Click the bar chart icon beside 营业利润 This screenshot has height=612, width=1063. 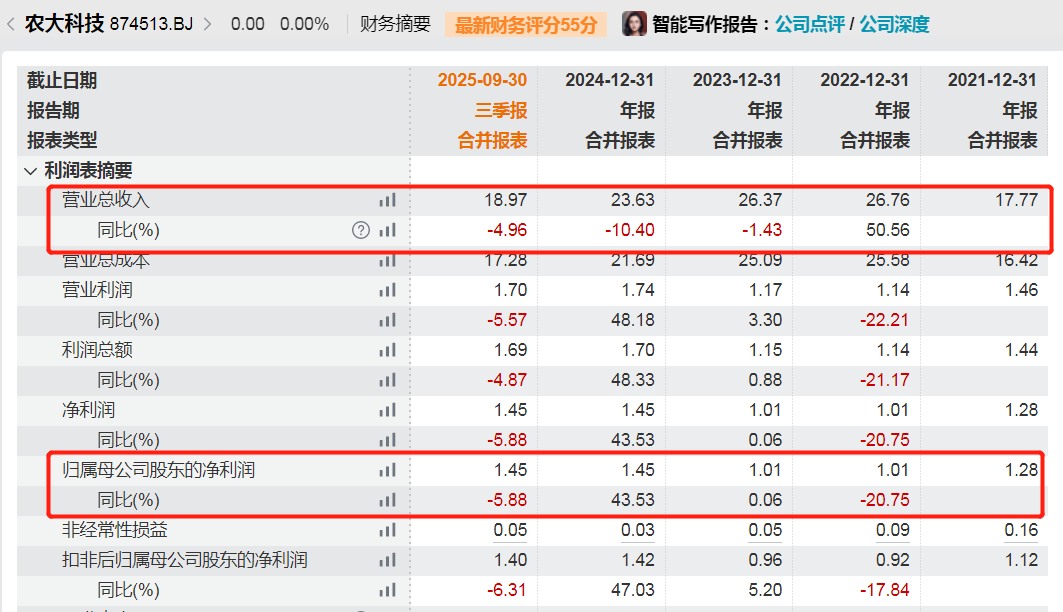pyautogui.click(x=388, y=290)
